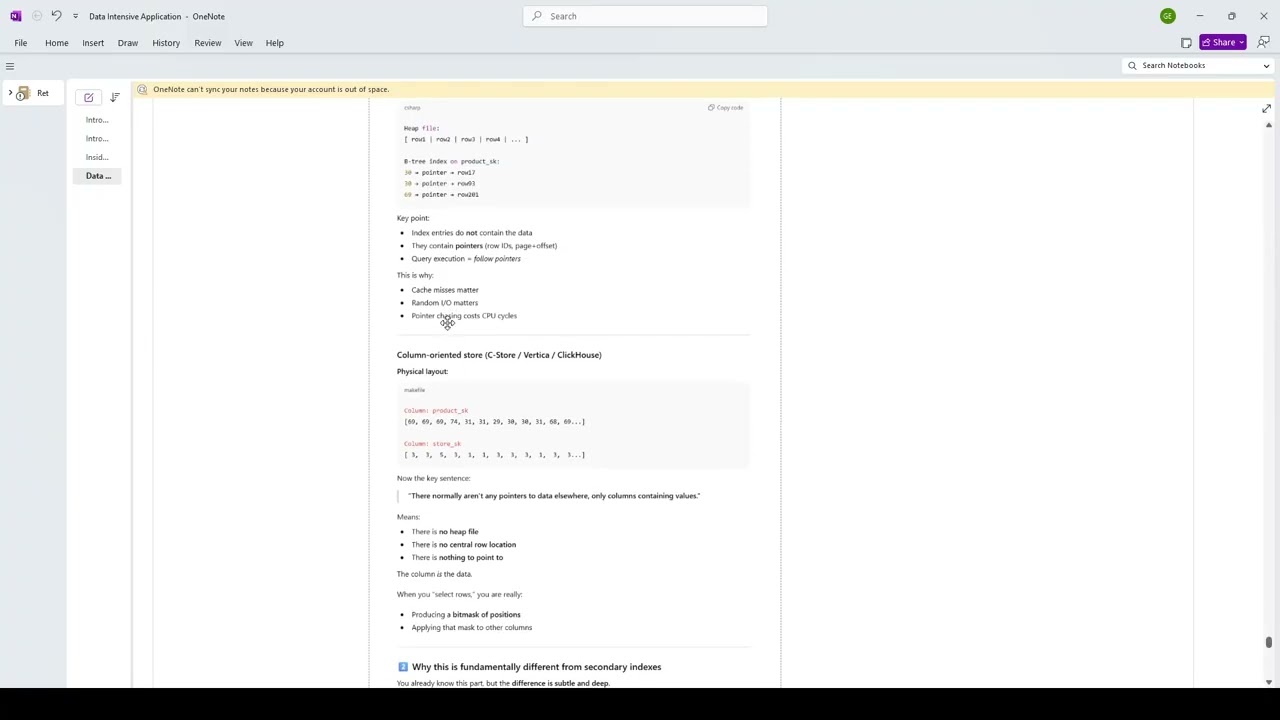Expand the page to full view arrow
Viewport: 1280px width, 720px height.
click(1266, 108)
